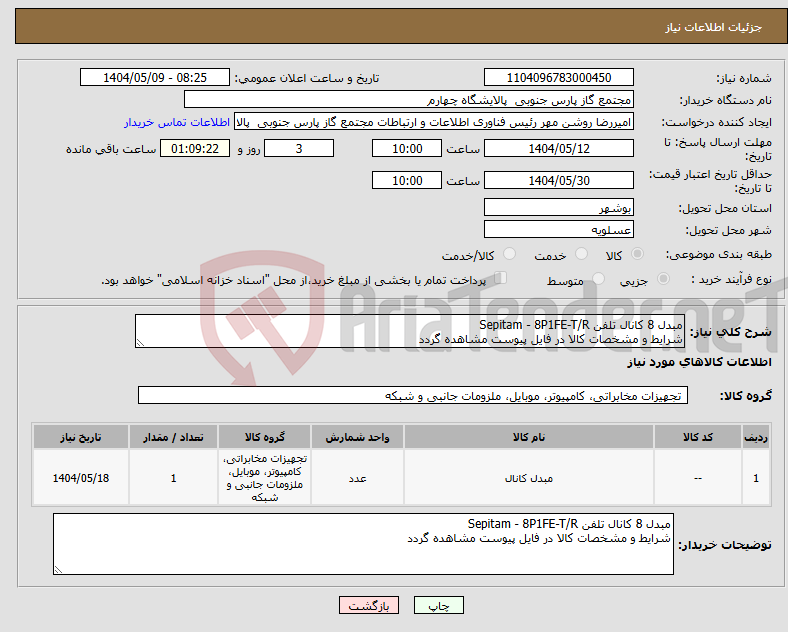Open اطلاعات تماس خریدار link
The width and height of the screenshot is (788, 632).
pyautogui.click(x=177, y=122)
